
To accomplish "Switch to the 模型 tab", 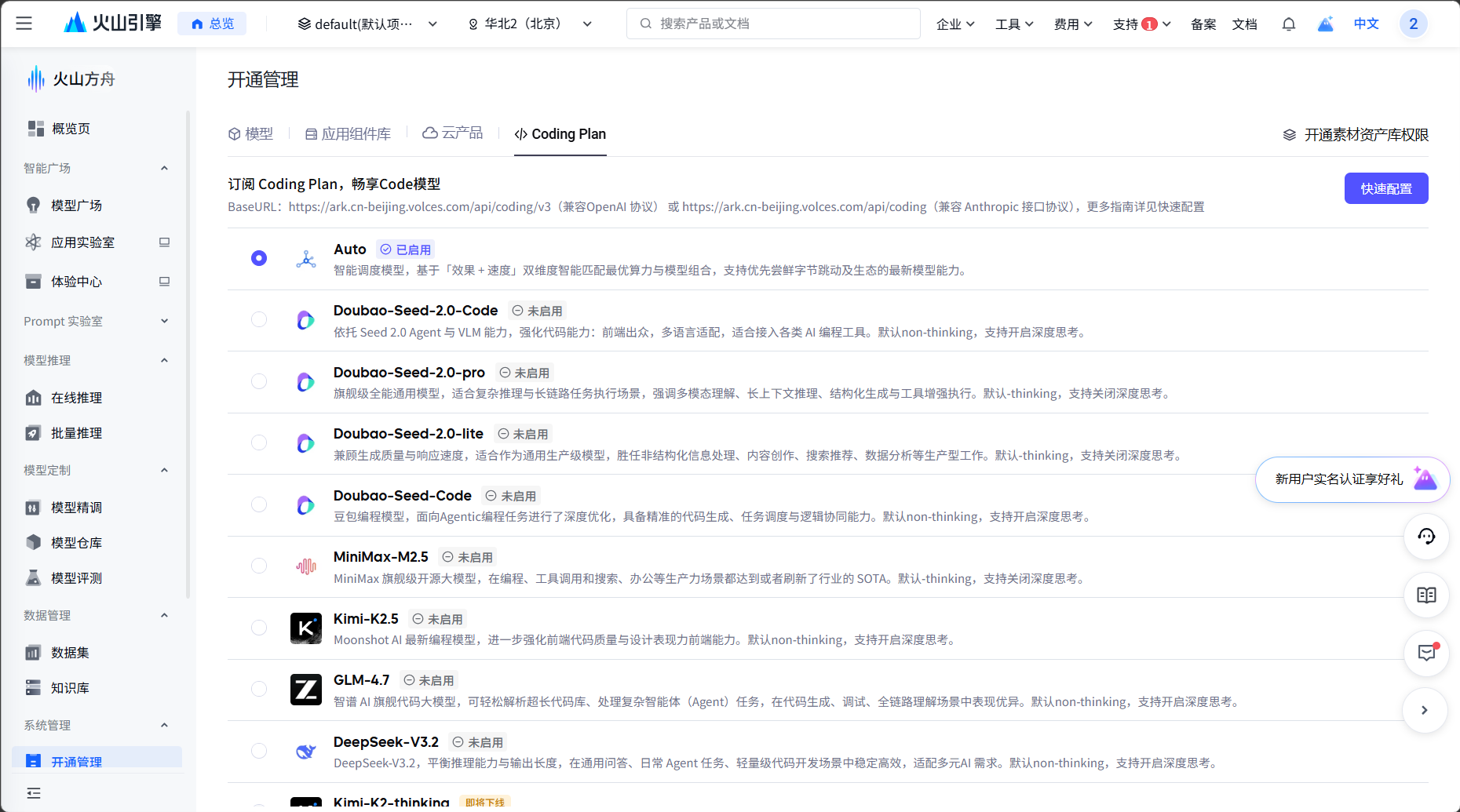I will click(250, 134).
